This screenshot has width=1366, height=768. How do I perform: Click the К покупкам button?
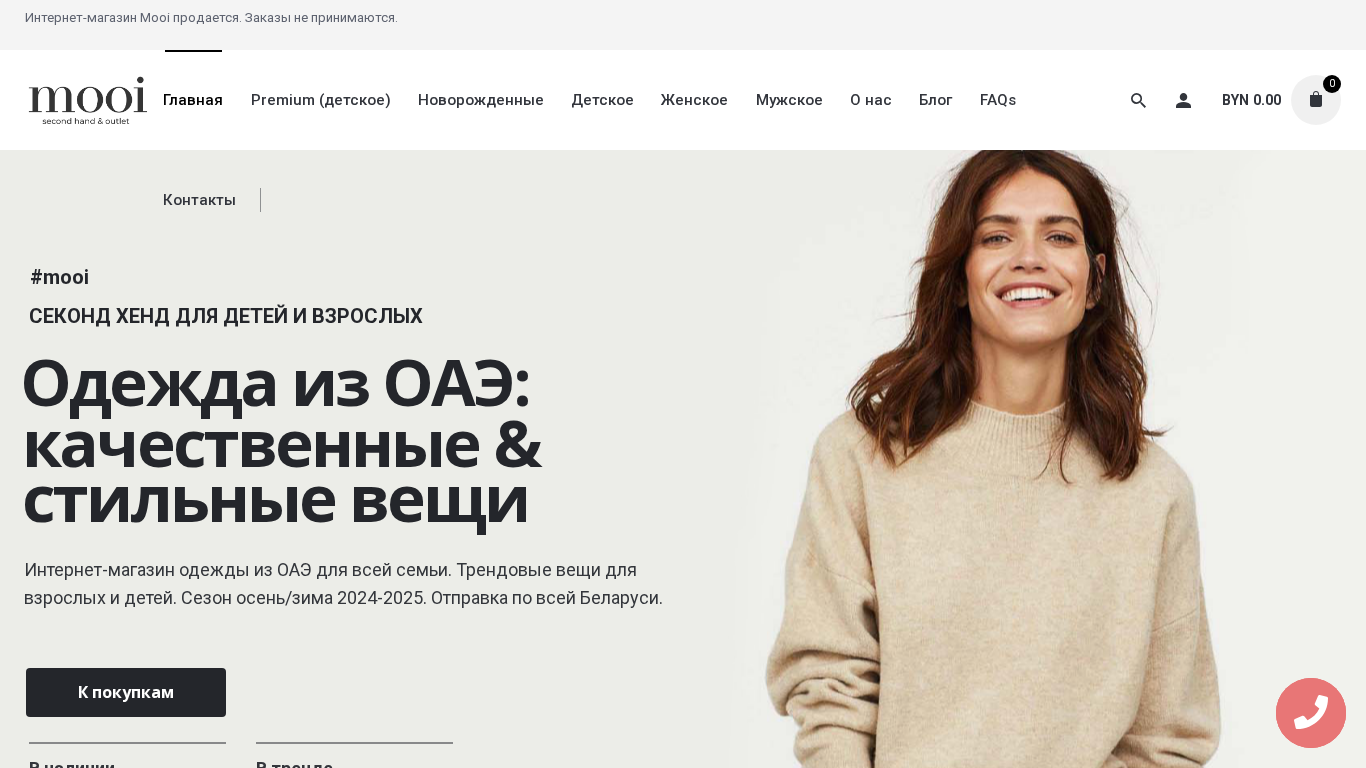tap(126, 692)
